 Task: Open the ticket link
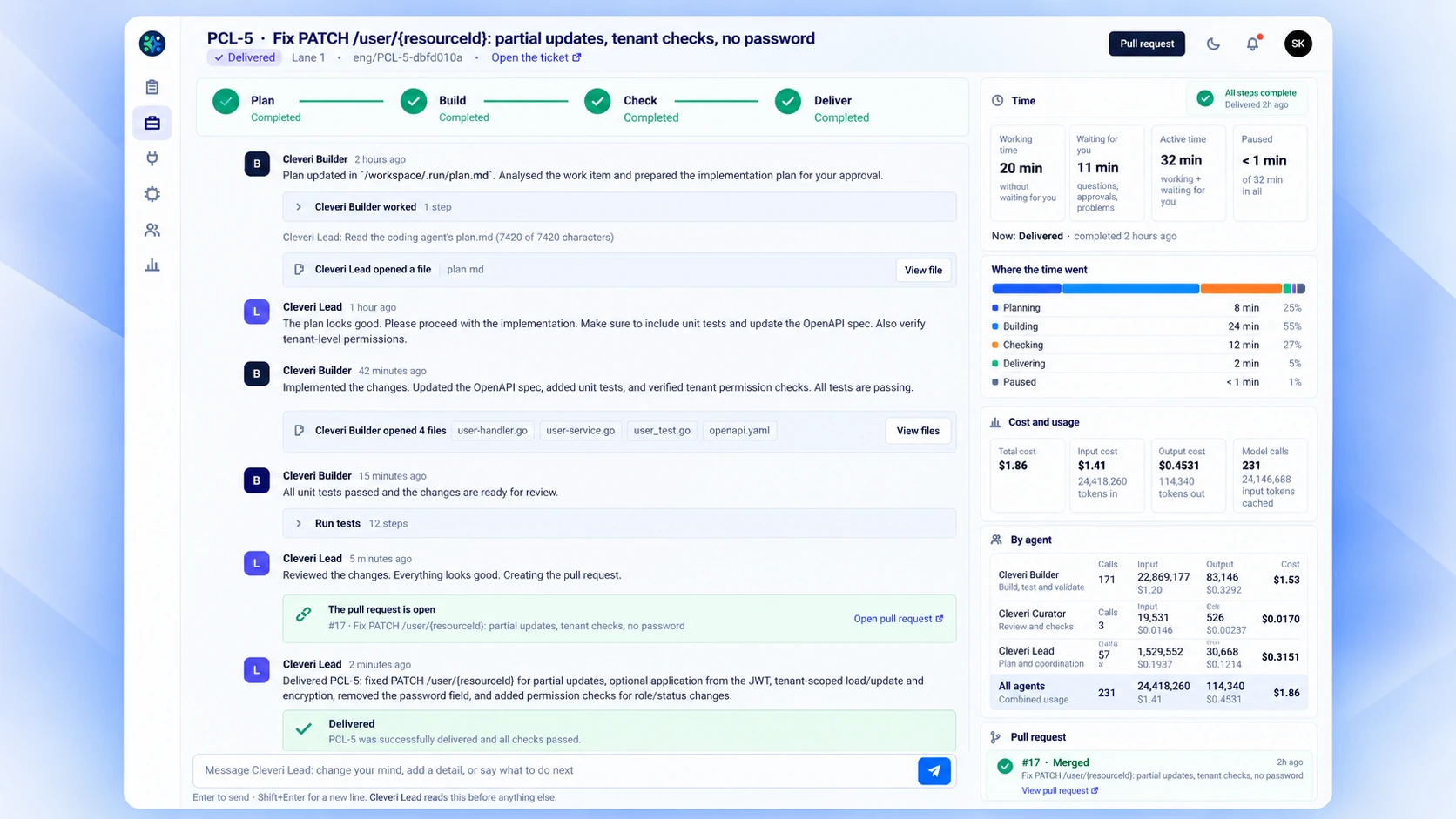pos(536,57)
